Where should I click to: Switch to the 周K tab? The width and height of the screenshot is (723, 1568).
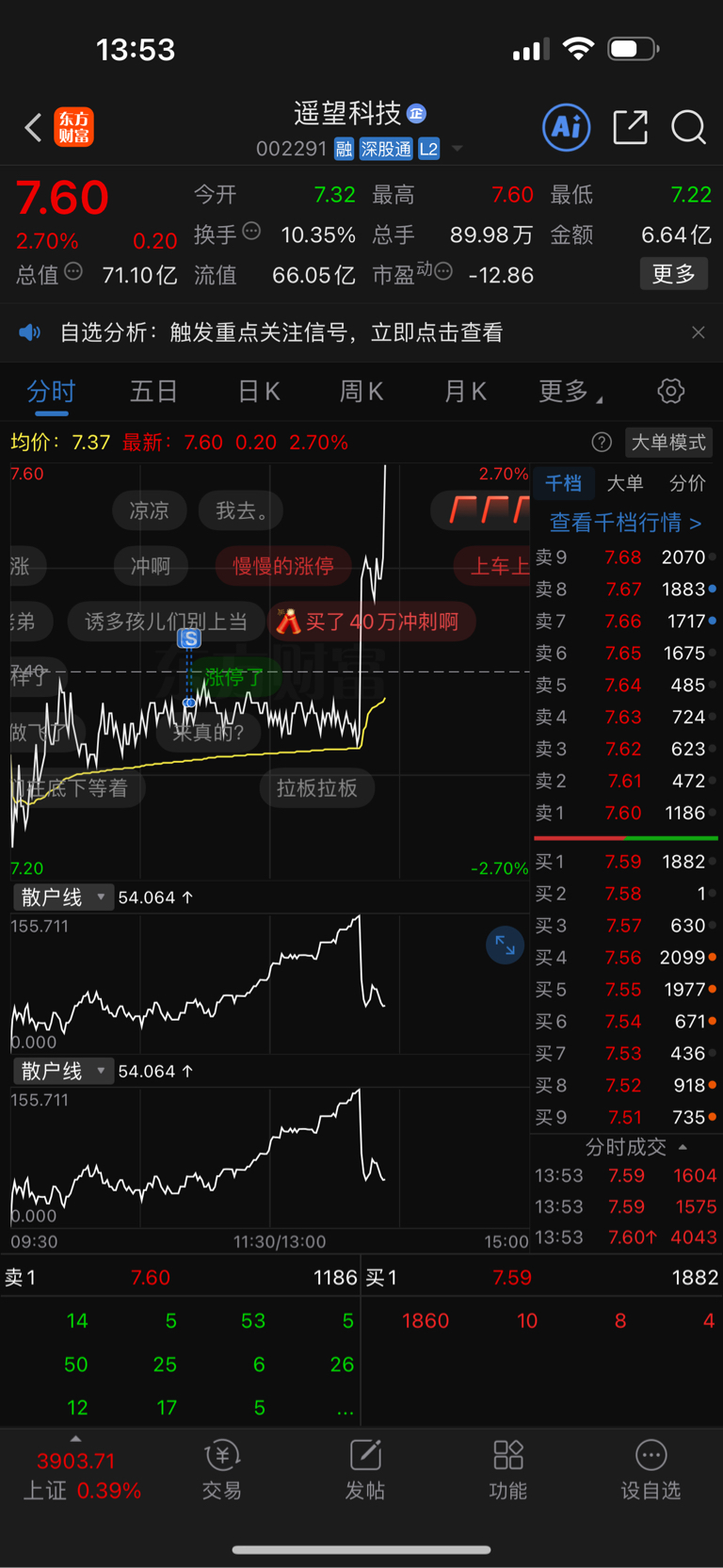click(361, 391)
